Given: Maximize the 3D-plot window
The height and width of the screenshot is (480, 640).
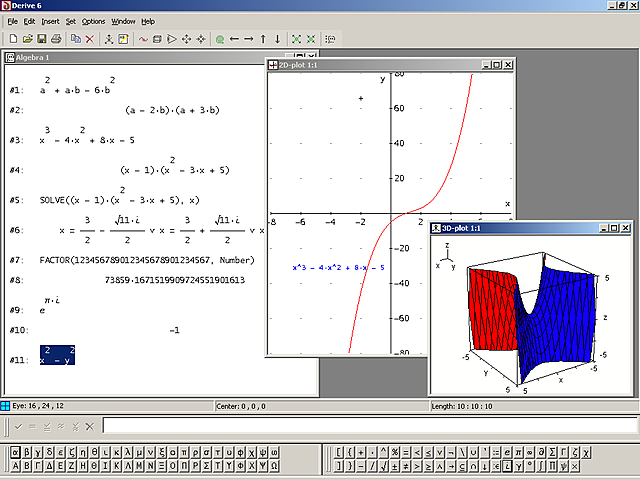Looking at the screenshot, I should point(614,228).
